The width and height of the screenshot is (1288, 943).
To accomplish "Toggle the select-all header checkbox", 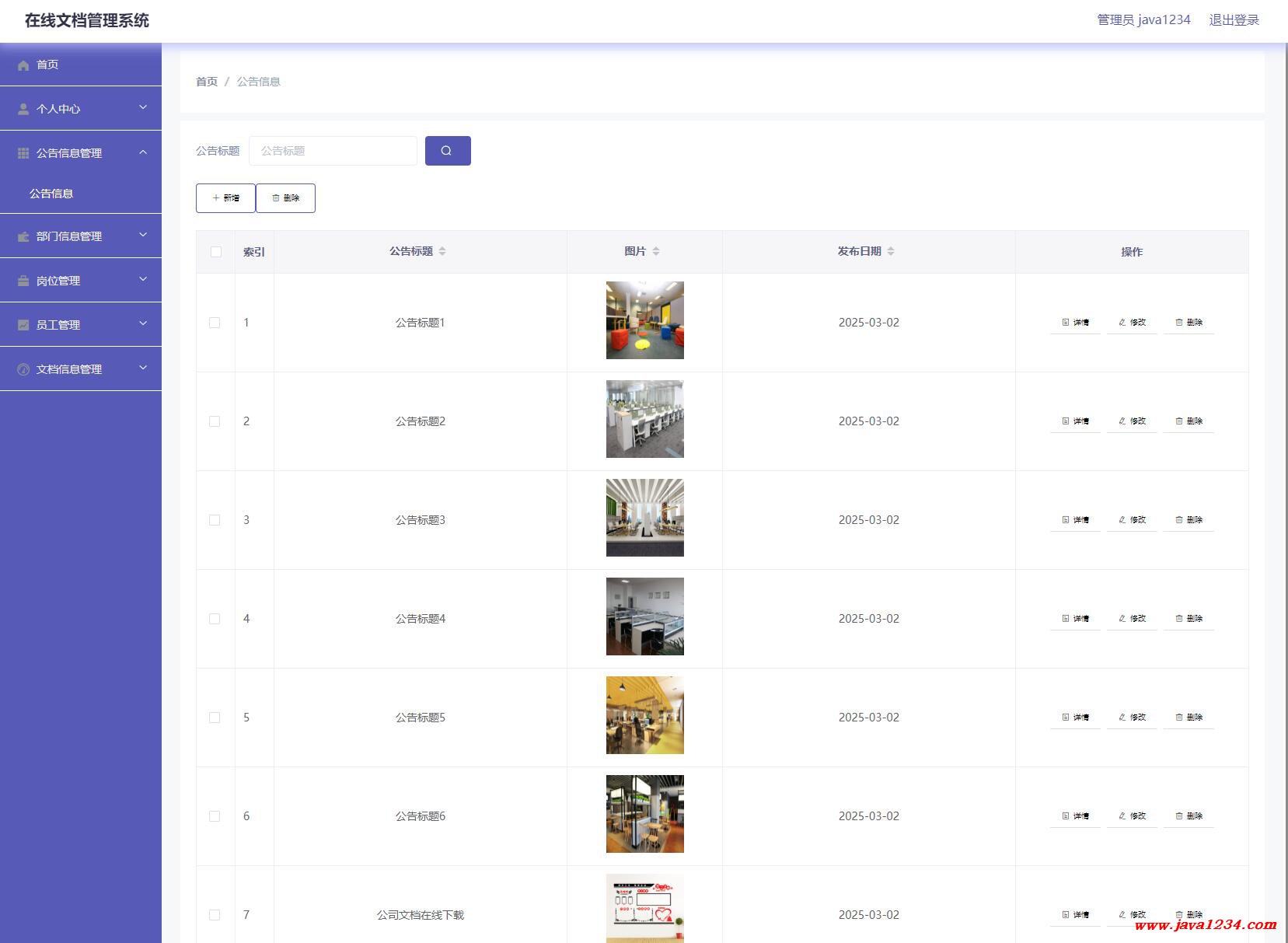I will (216, 252).
